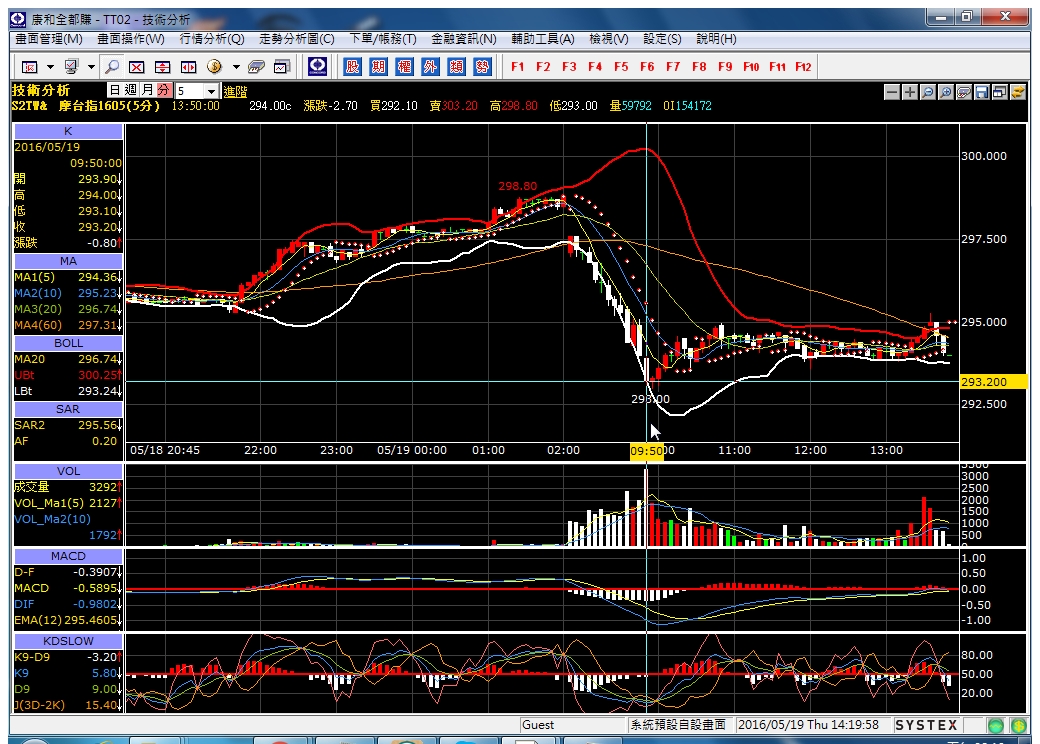The width and height of the screenshot is (1040, 744).
Task: Click the blue Concord logo icon
Action: pyautogui.click(x=318, y=66)
